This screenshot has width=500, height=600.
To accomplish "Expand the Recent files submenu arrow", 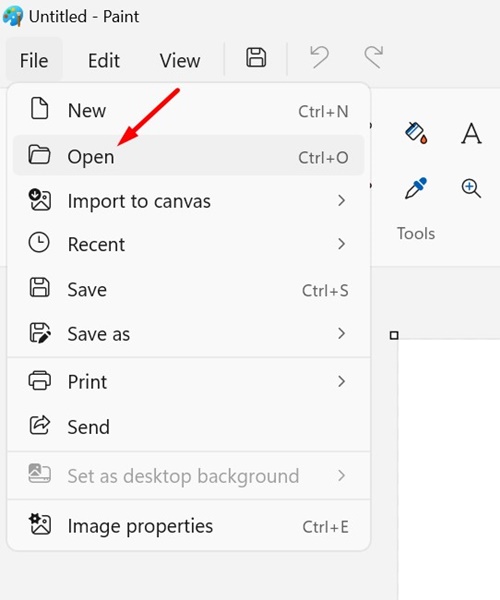I will point(342,244).
